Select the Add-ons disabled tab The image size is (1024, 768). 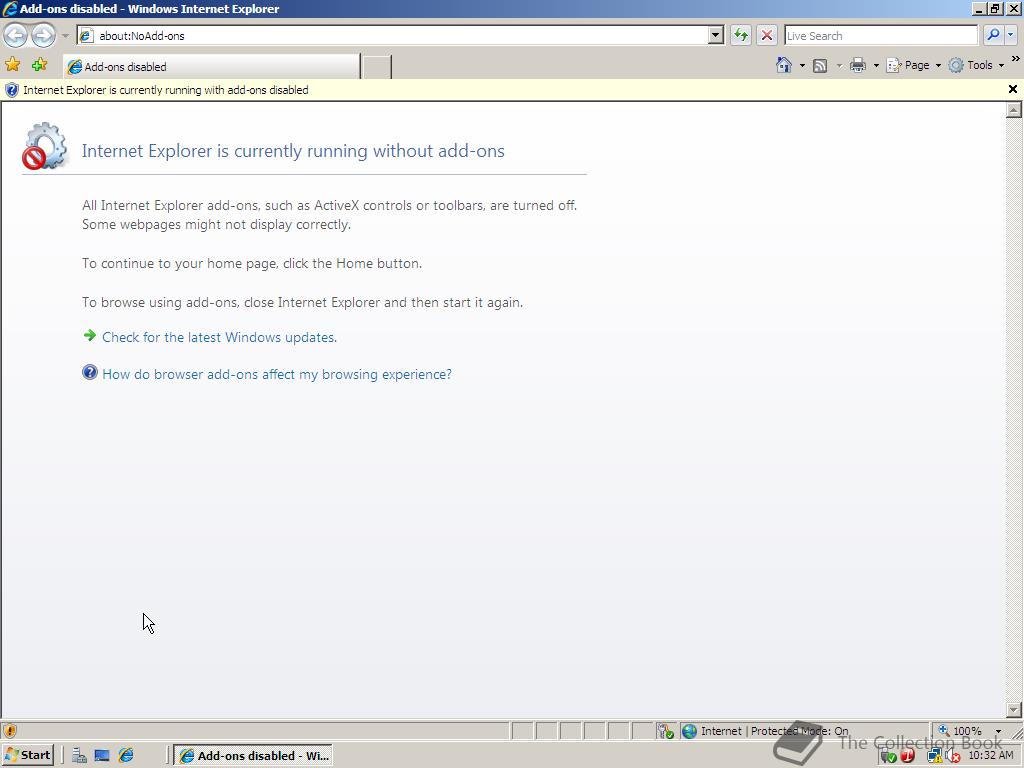212,67
